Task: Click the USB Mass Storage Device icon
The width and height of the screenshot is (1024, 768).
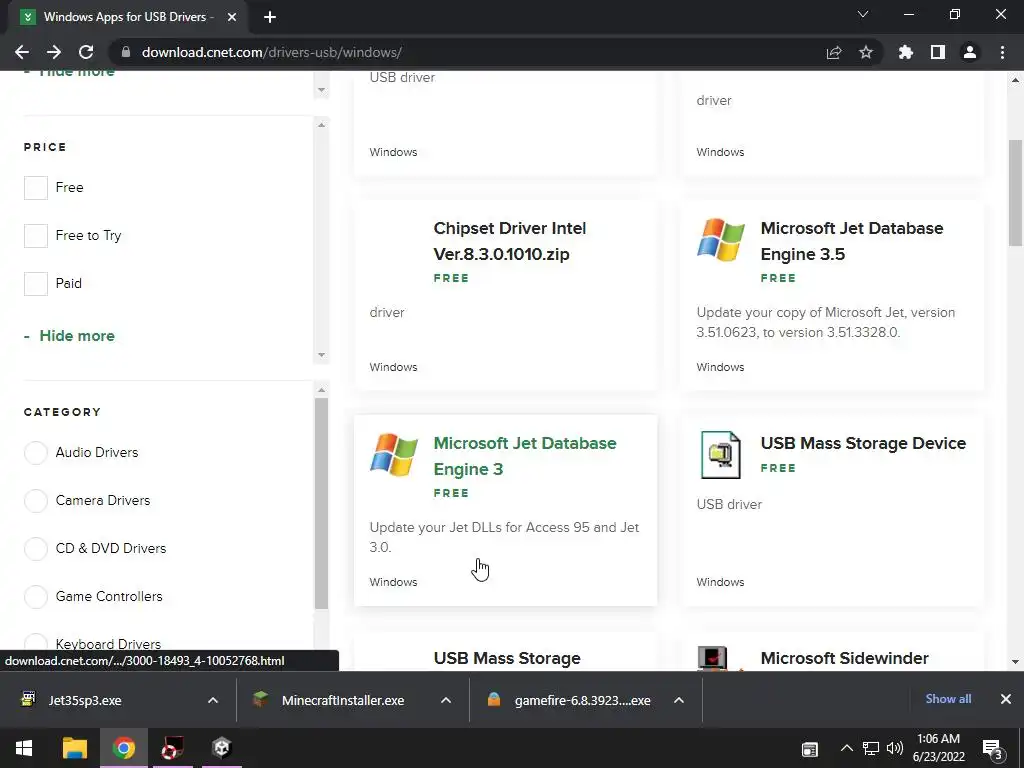Action: coord(720,455)
